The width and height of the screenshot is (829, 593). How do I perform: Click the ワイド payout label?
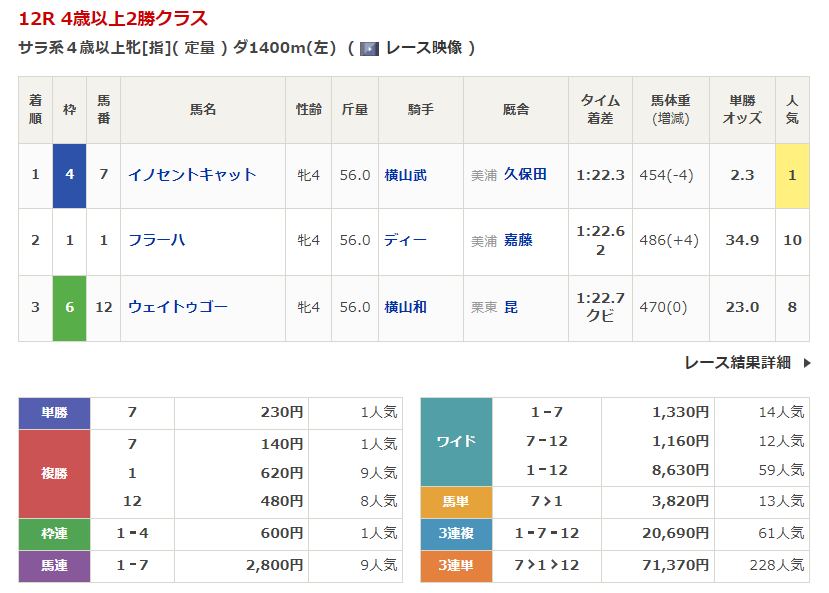pos(456,441)
